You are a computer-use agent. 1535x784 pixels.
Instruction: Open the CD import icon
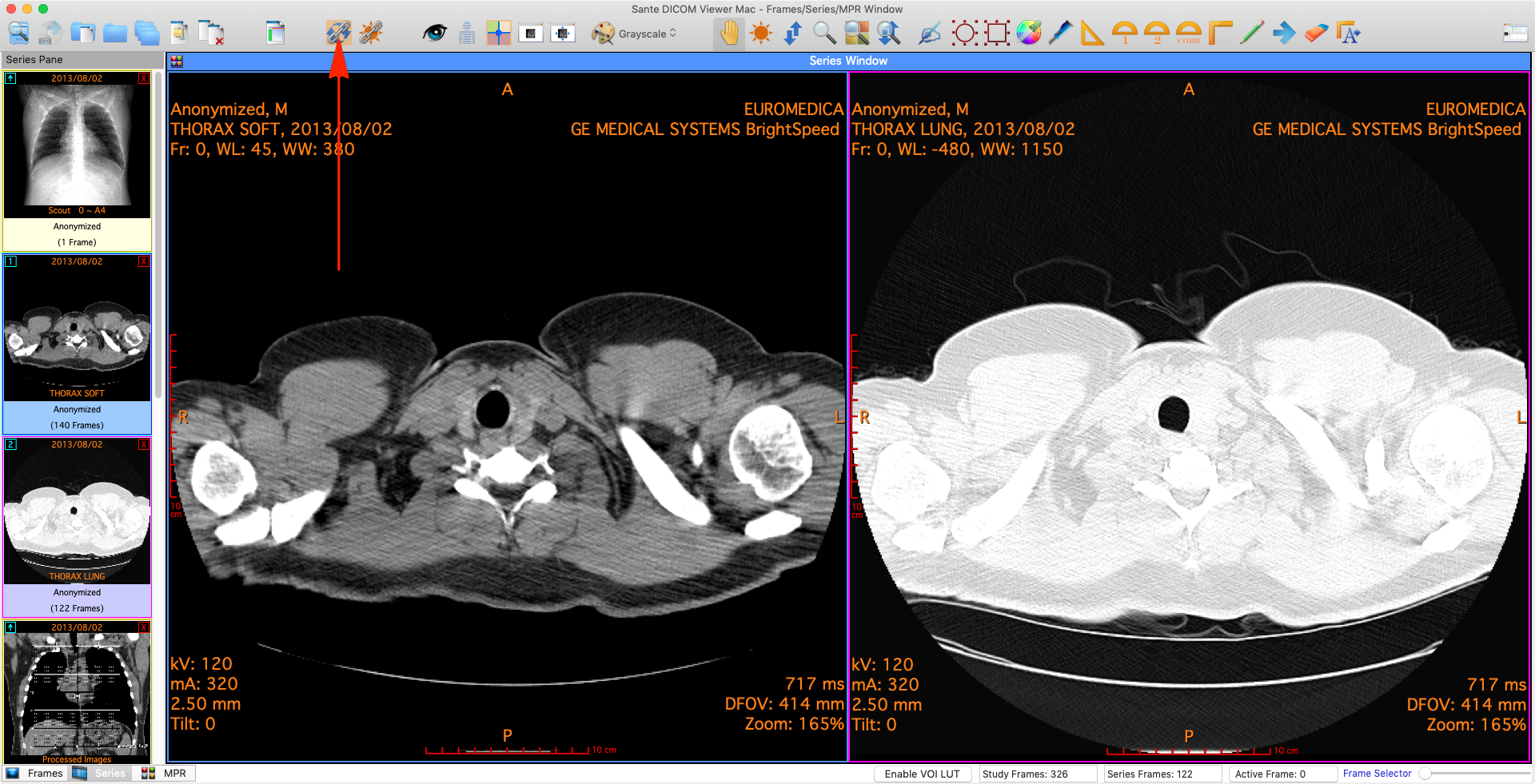50,34
